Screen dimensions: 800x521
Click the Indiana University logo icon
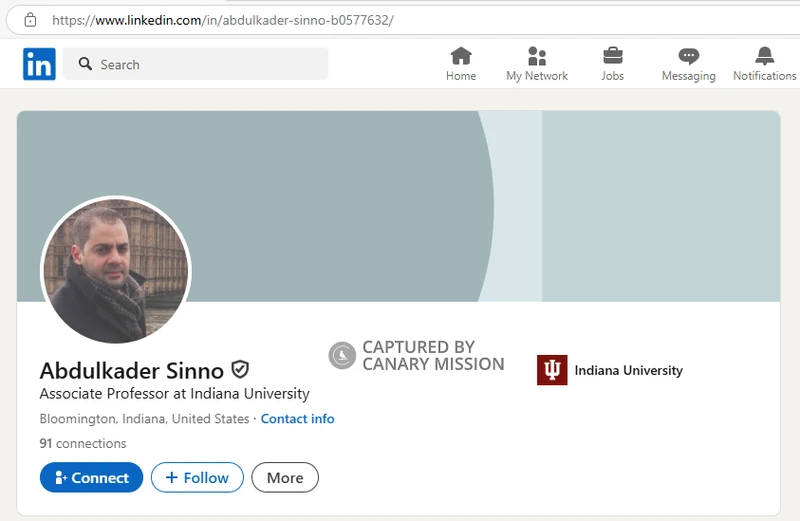coord(552,370)
